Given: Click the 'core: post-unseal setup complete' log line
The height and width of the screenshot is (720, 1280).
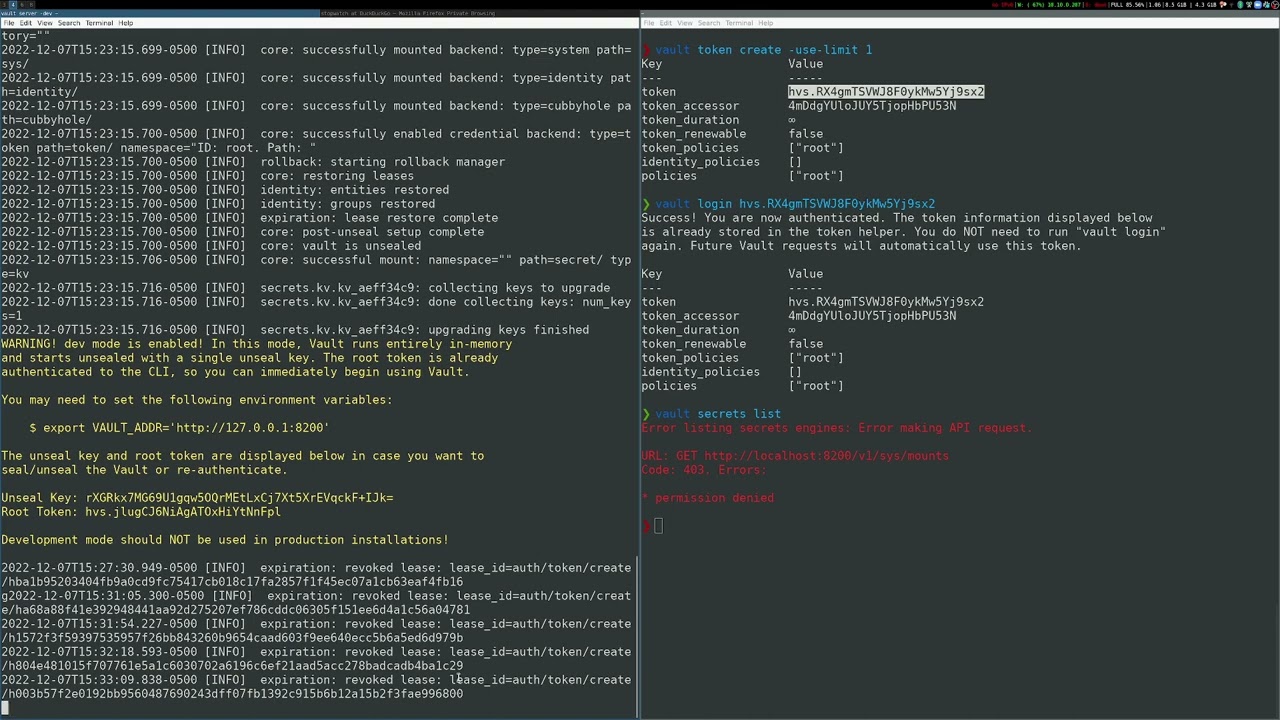Looking at the screenshot, I should tap(242, 232).
